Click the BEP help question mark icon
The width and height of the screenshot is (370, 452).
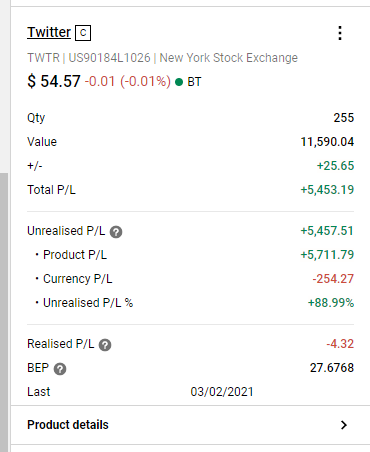60,369
